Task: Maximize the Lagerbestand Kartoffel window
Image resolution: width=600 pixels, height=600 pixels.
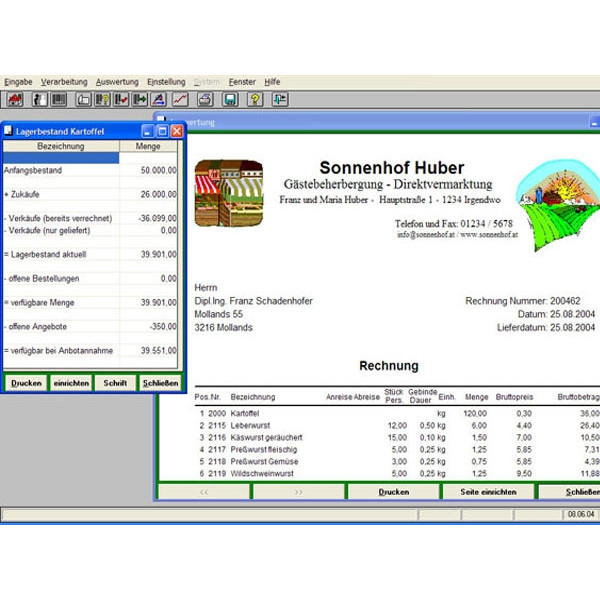Action: click(162, 131)
